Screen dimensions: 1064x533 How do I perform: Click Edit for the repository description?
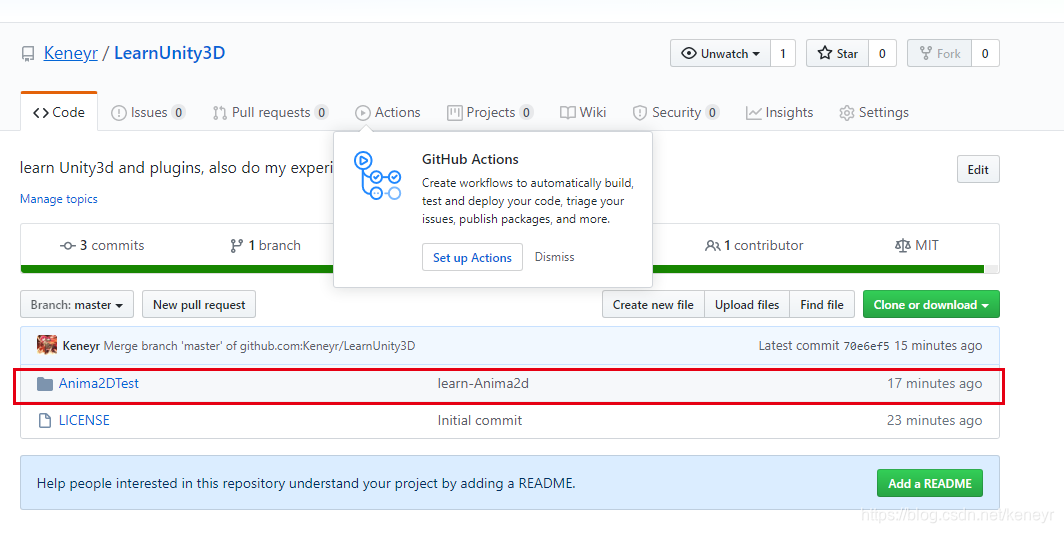pos(978,170)
